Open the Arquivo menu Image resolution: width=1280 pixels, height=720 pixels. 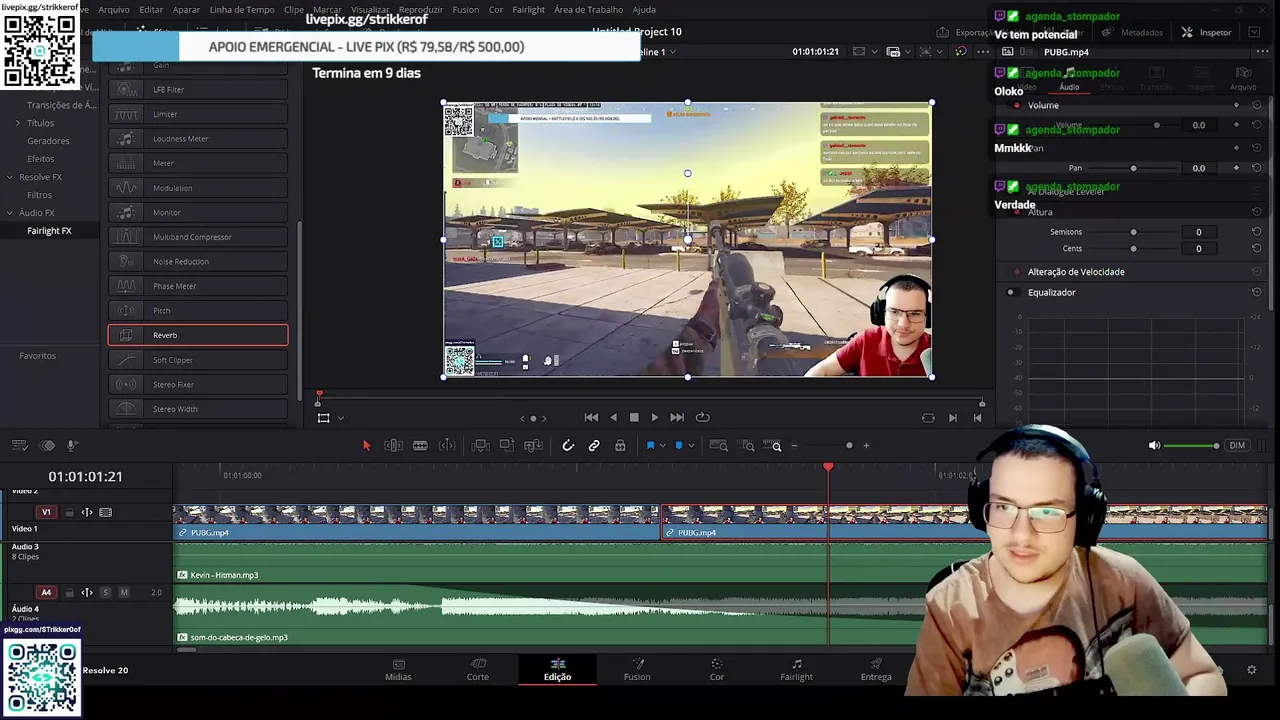(x=114, y=10)
